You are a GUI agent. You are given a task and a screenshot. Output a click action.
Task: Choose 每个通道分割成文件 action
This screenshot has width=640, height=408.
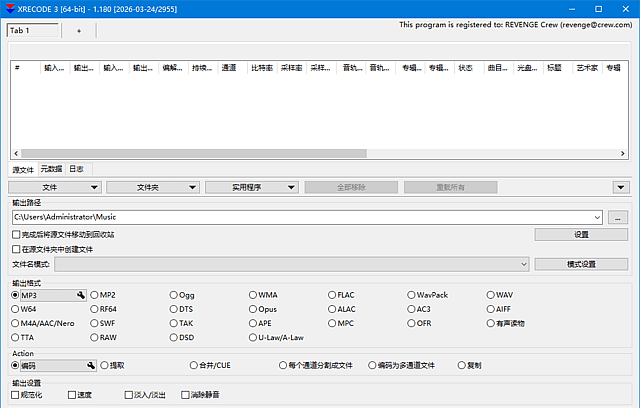click(x=316, y=365)
